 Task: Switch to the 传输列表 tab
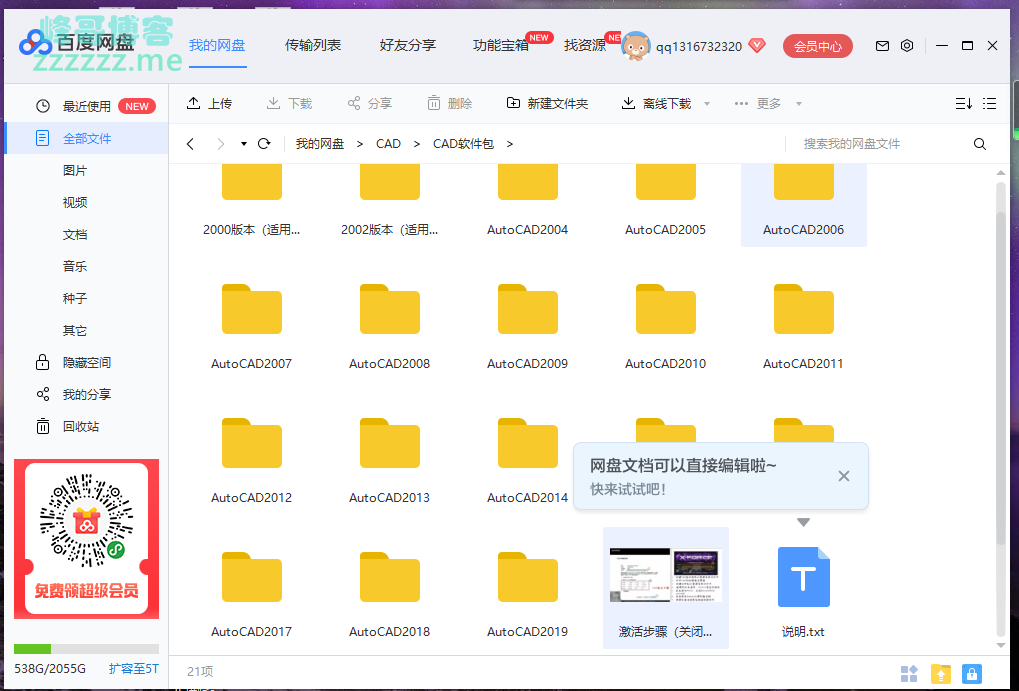tap(313, 46)
